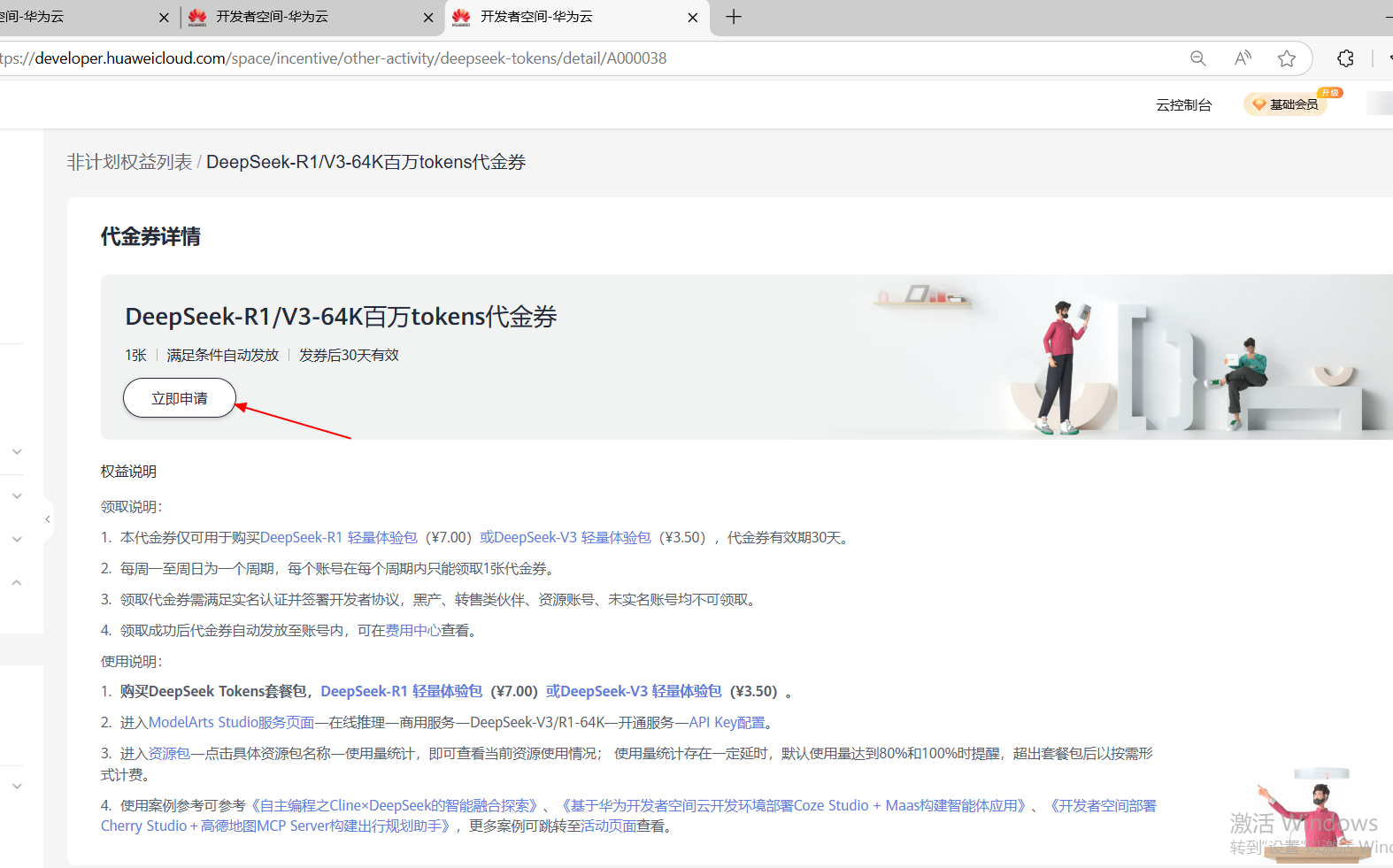Open bold 或DeepSeek-V3 轻量体验包 link in 使用说明
Viewport: 1393px width, 868px height.
pyautogui.click(x=634, y=691)
